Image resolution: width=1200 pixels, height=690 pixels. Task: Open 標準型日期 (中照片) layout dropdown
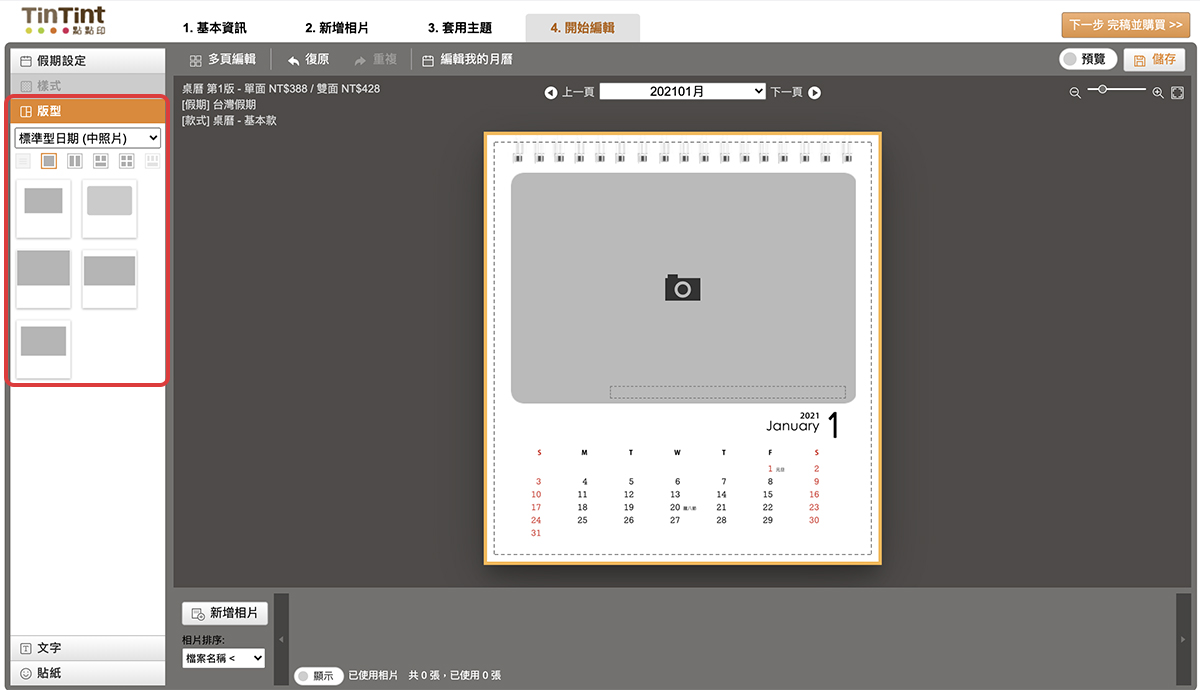[x=88, y=138]
